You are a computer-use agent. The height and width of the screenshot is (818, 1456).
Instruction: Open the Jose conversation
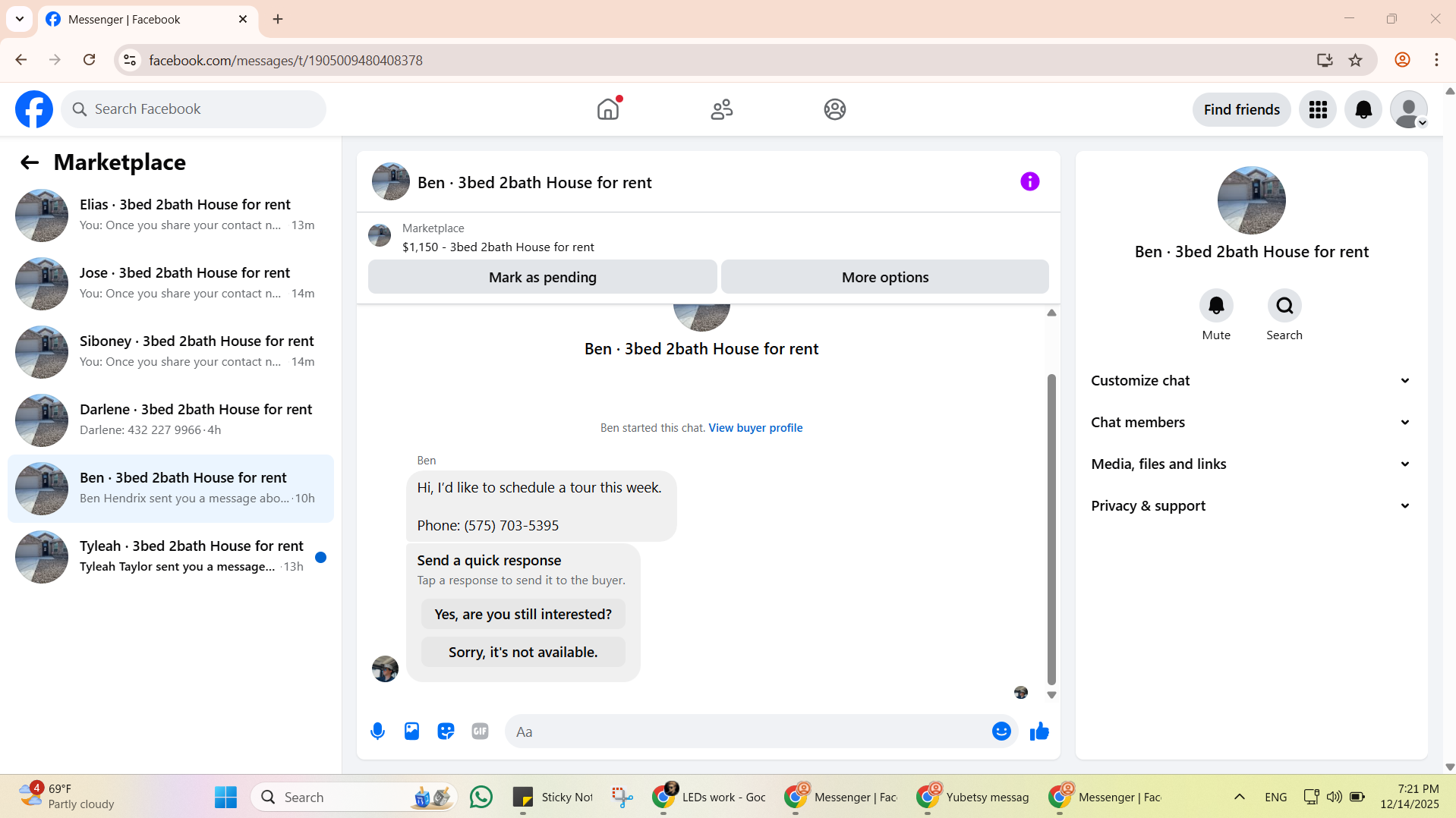171,284
